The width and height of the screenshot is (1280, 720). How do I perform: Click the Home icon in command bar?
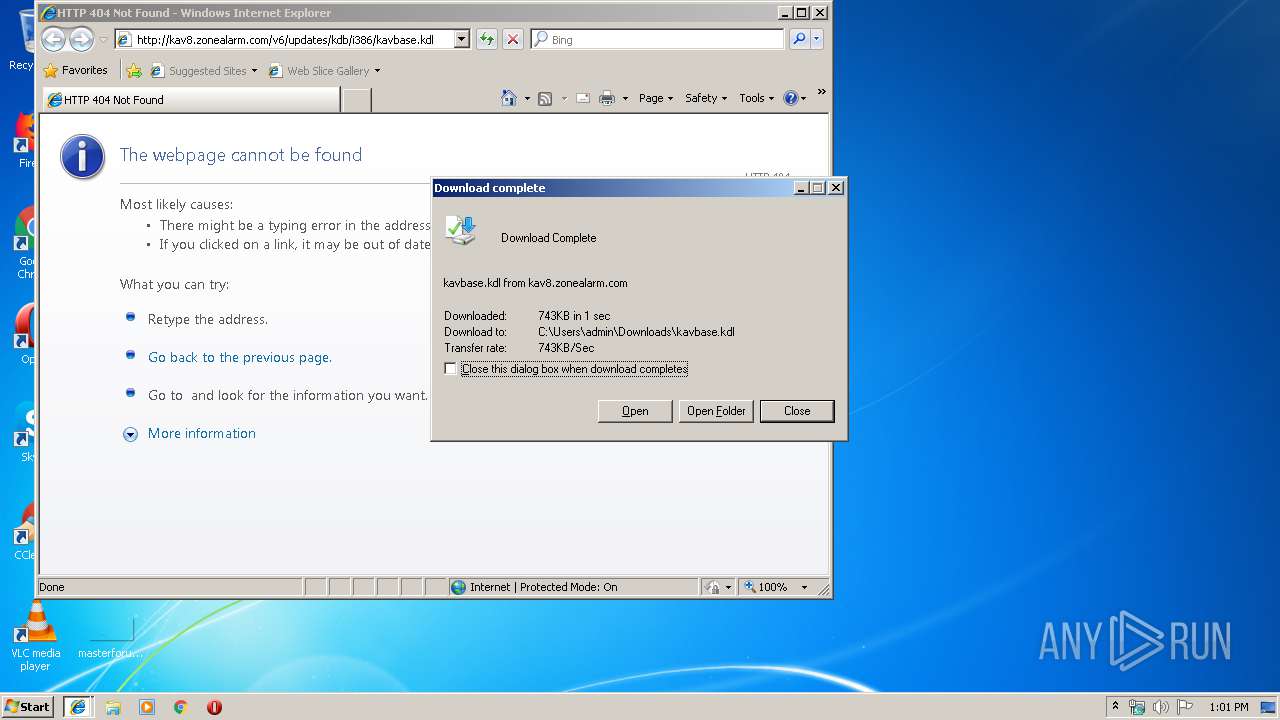(509, 98)
